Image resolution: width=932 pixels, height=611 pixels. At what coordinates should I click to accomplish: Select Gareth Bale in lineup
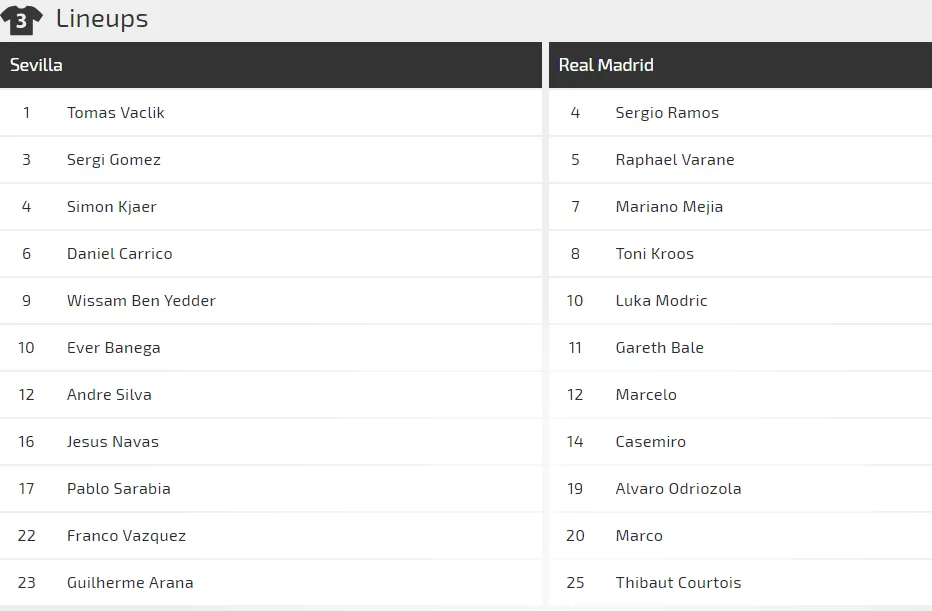coord(659,348)
